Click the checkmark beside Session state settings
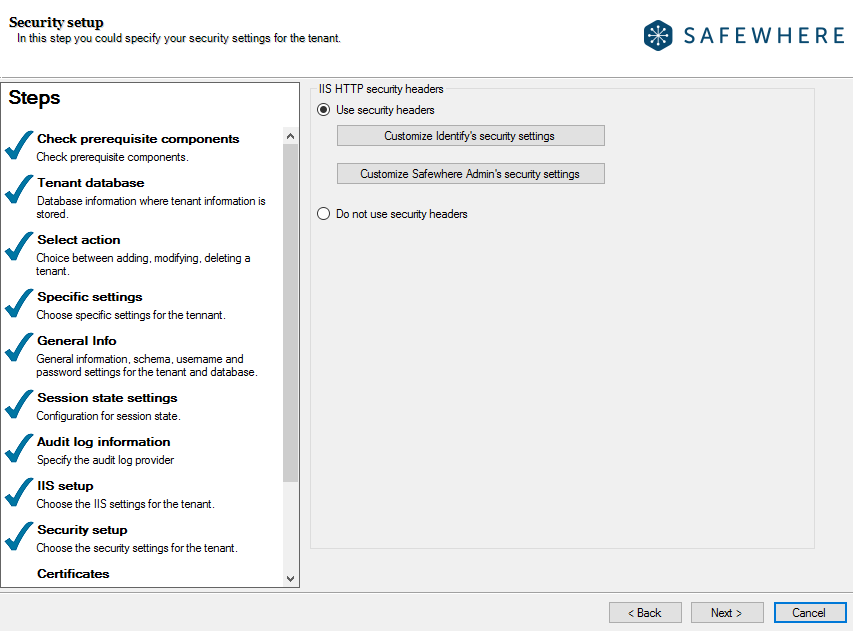The width and height of the screenshot is (853, 631). (x=18, y=406)
